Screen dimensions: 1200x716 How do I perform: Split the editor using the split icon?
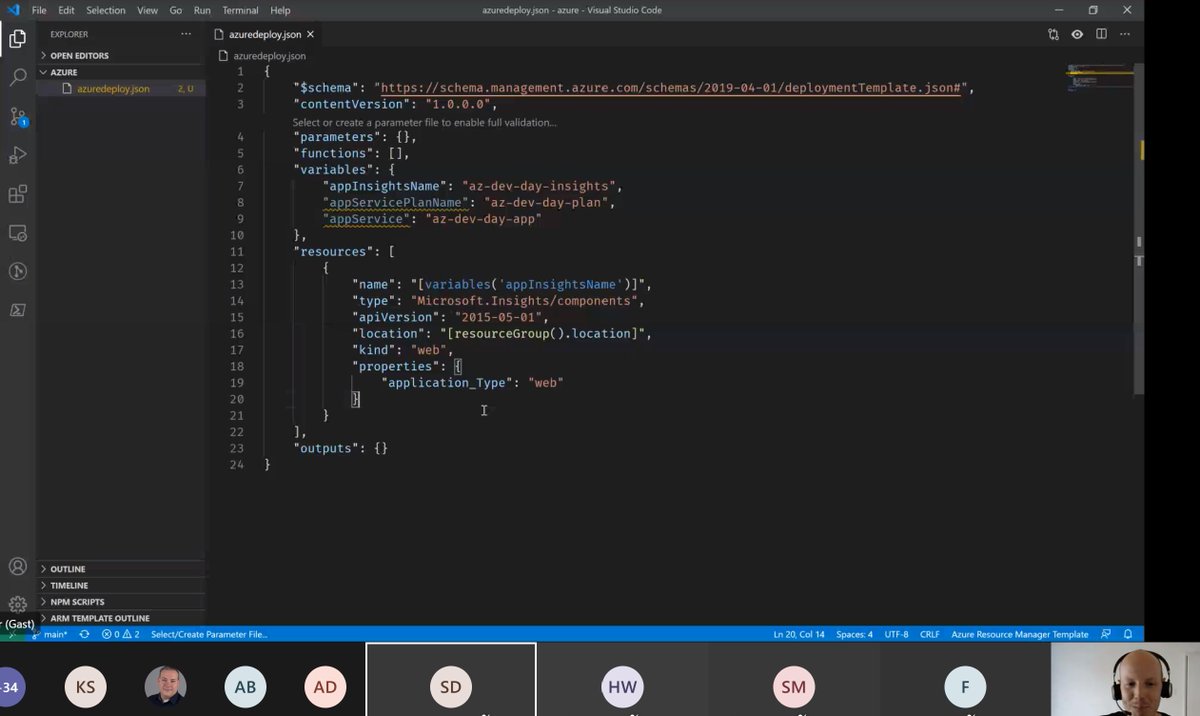pyautogui.click(x=1099, y=33)
